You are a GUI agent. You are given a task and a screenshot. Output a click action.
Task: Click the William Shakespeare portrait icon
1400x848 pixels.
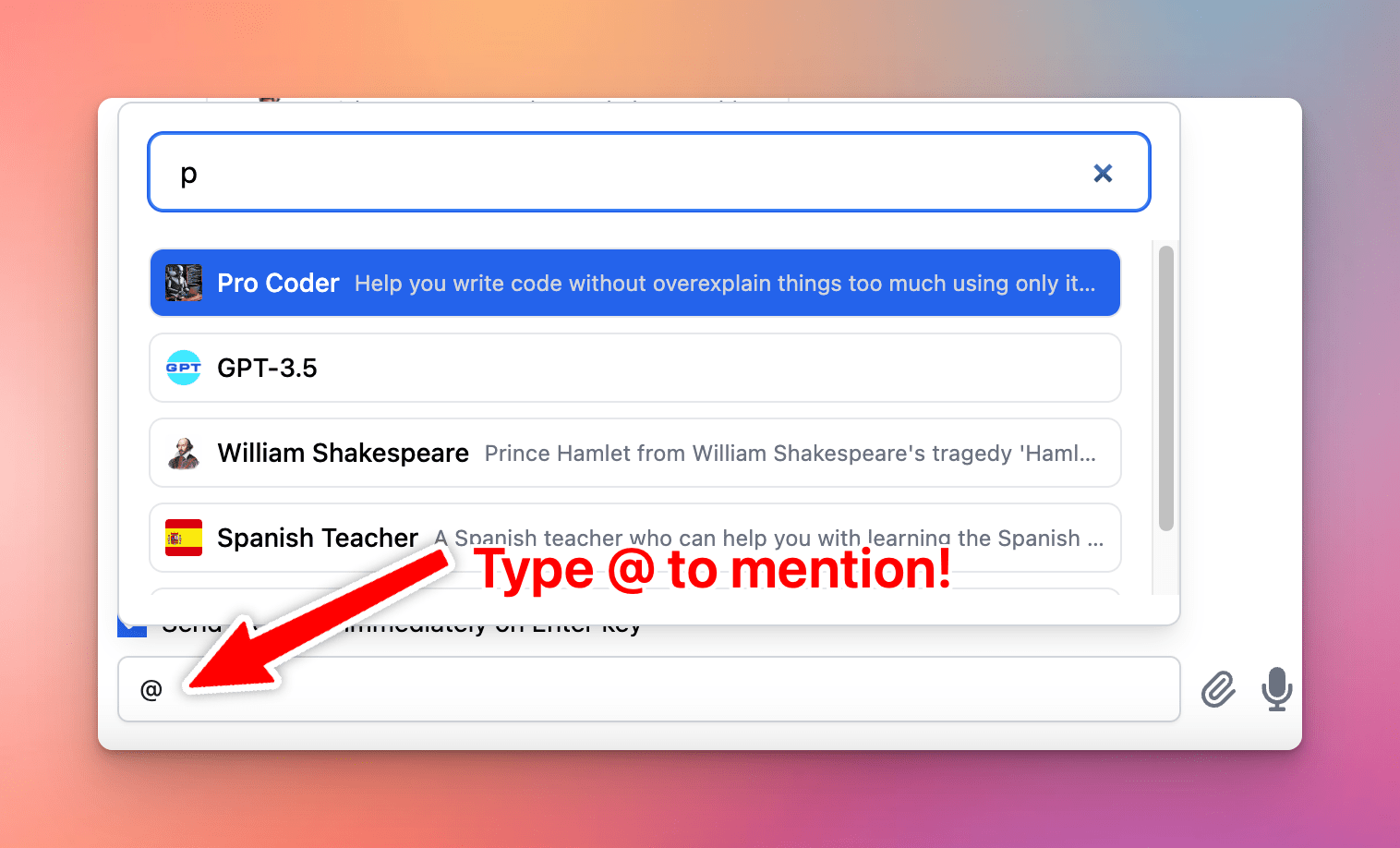[x=184, y=453]
